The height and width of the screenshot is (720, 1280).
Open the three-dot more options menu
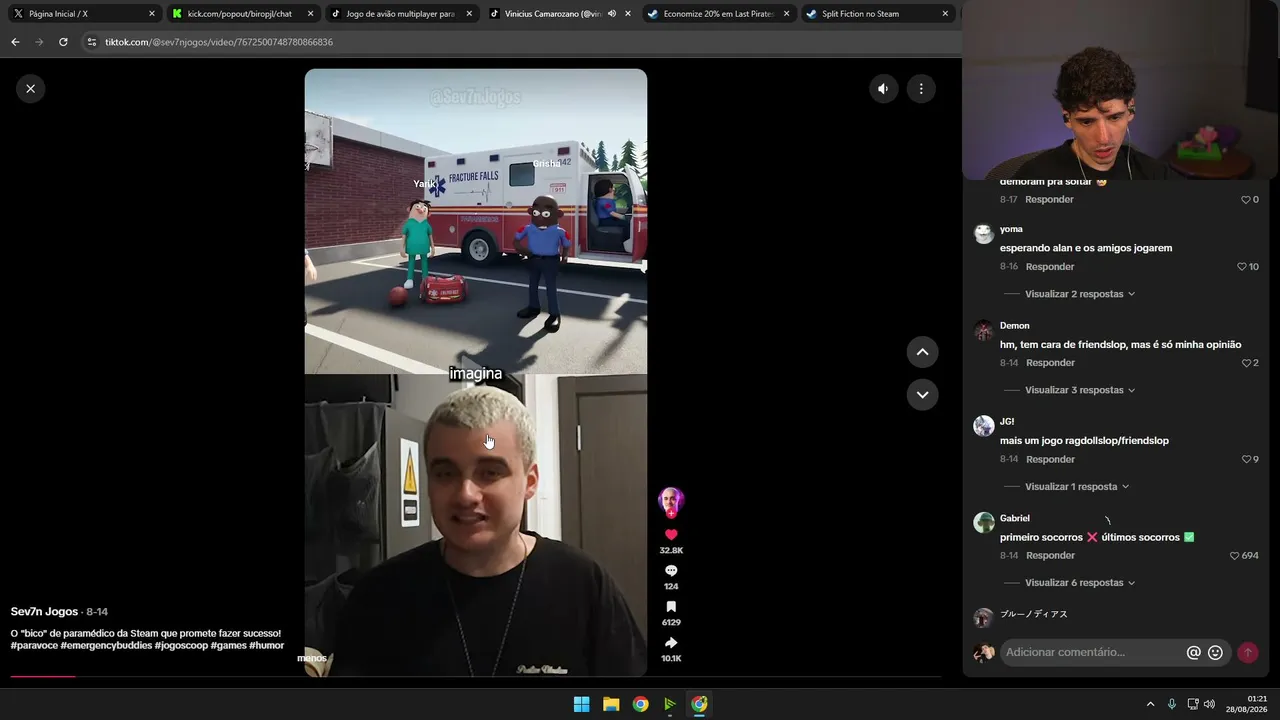click(x=921, y=88)
